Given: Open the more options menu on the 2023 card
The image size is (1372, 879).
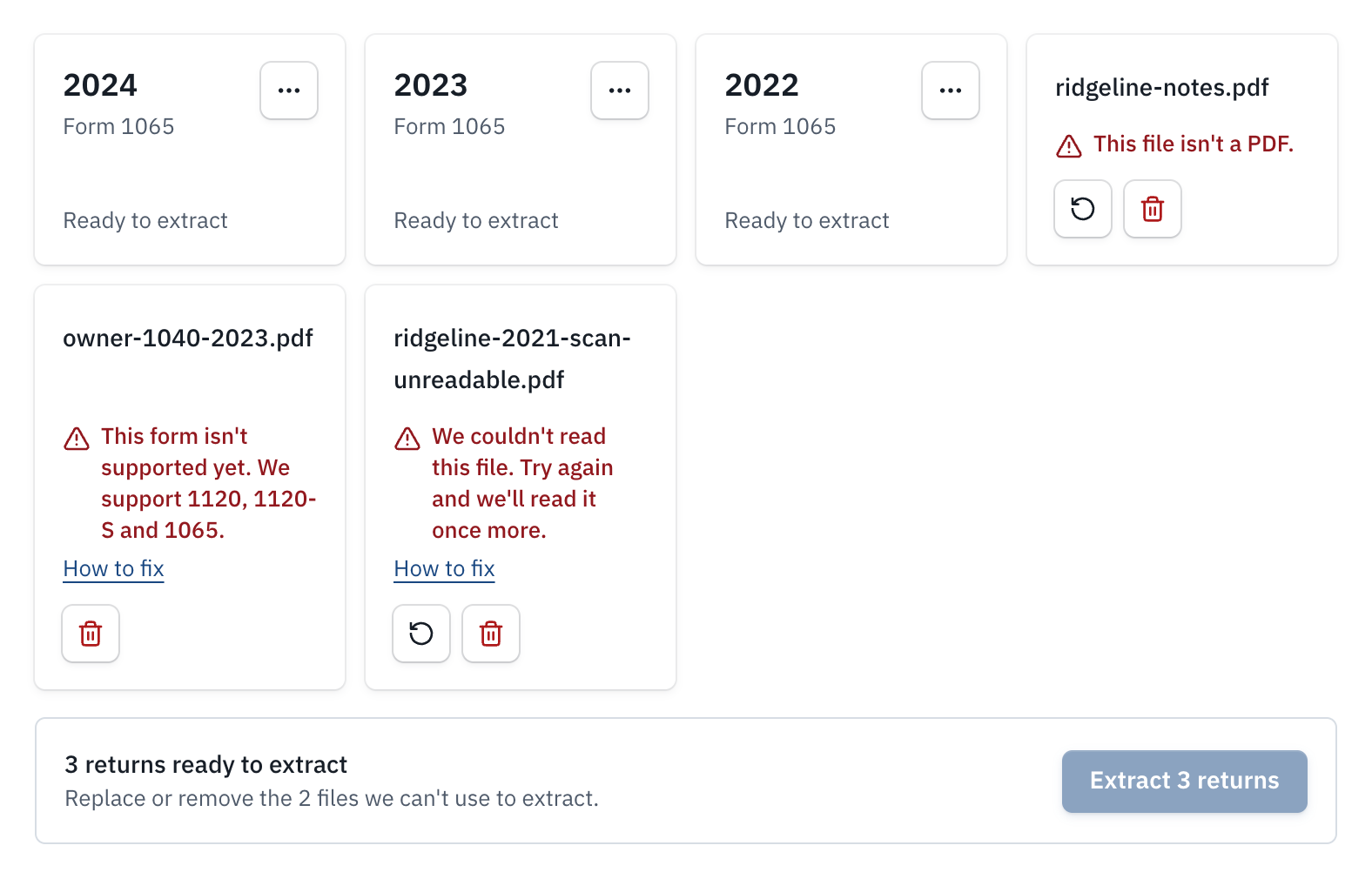Looking at the screenshot, I should pos(620,91).
